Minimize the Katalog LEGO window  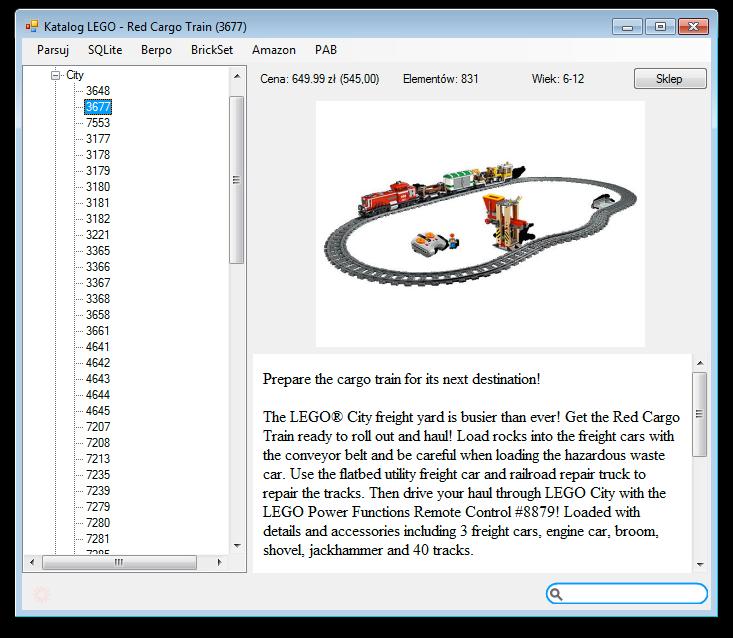(x=627, y=27)
